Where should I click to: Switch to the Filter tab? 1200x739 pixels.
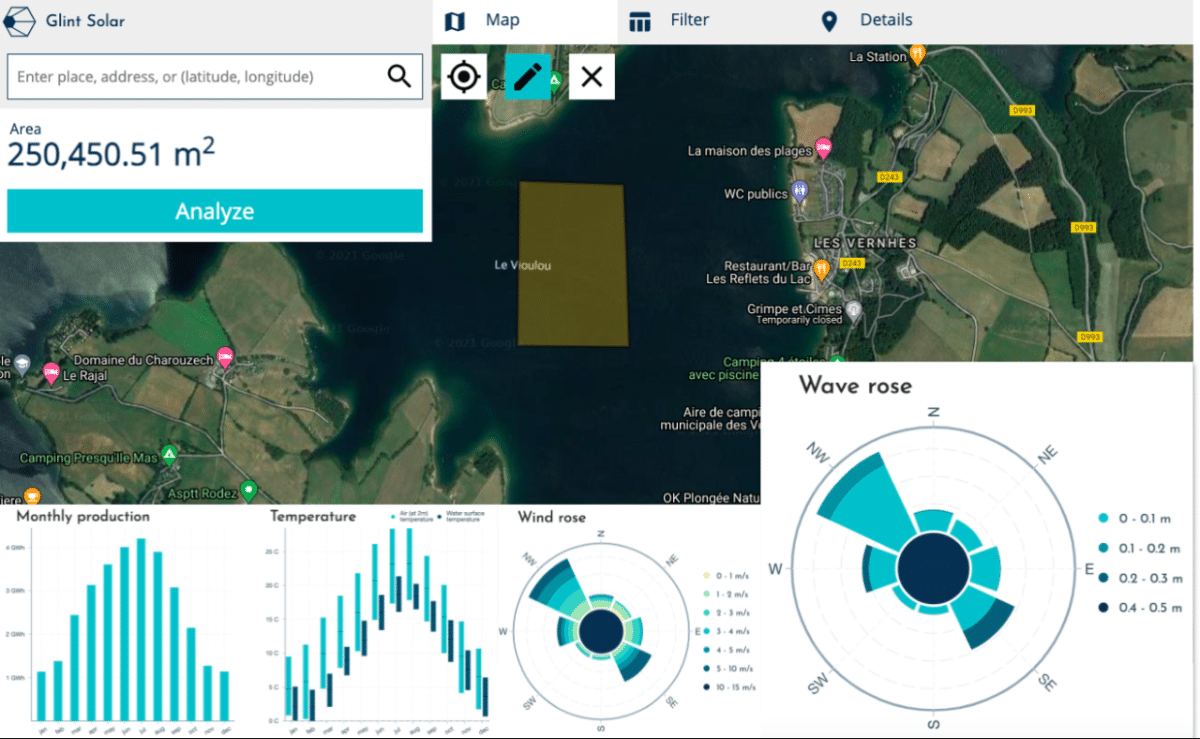pos(670,20)
